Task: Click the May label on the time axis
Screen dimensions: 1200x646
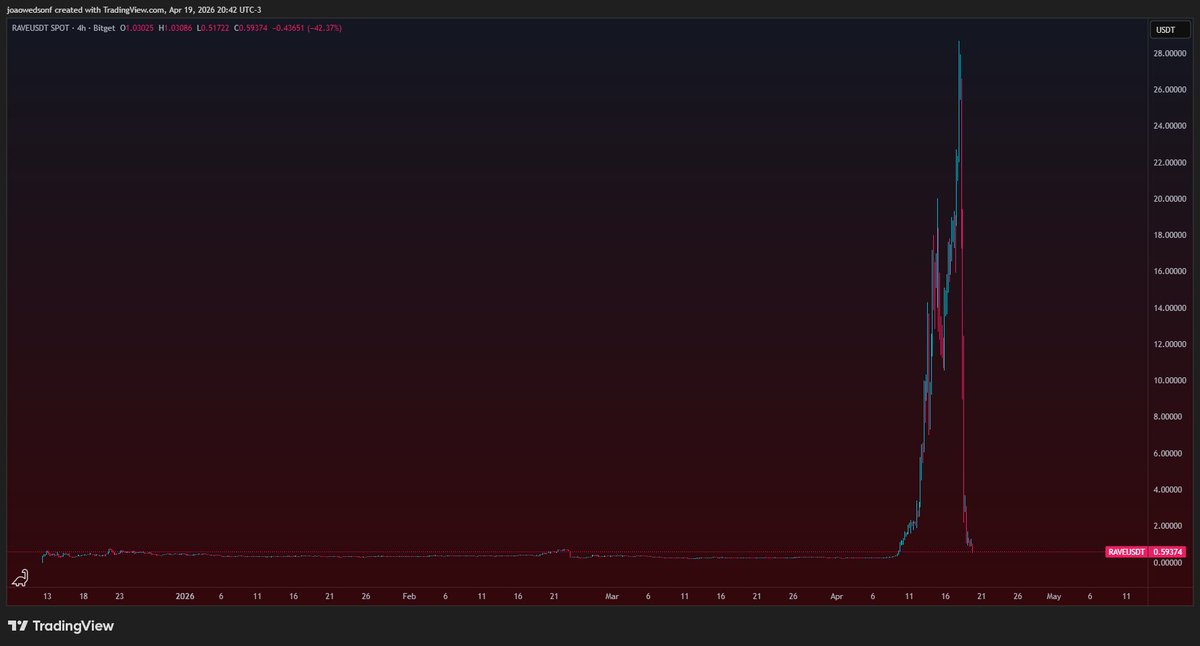Action: coord(1053,595)
